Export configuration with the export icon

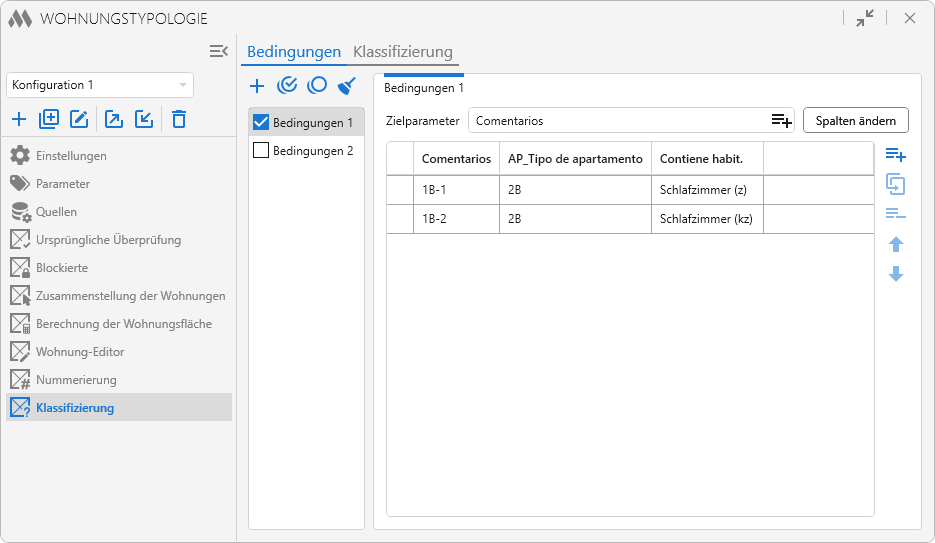(114, 120)
